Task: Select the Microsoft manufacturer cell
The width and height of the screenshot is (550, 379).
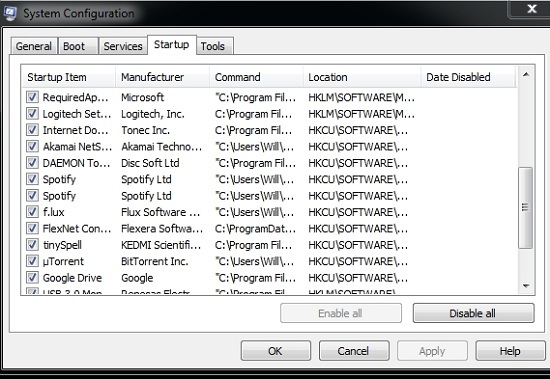Action: (142, 97)
